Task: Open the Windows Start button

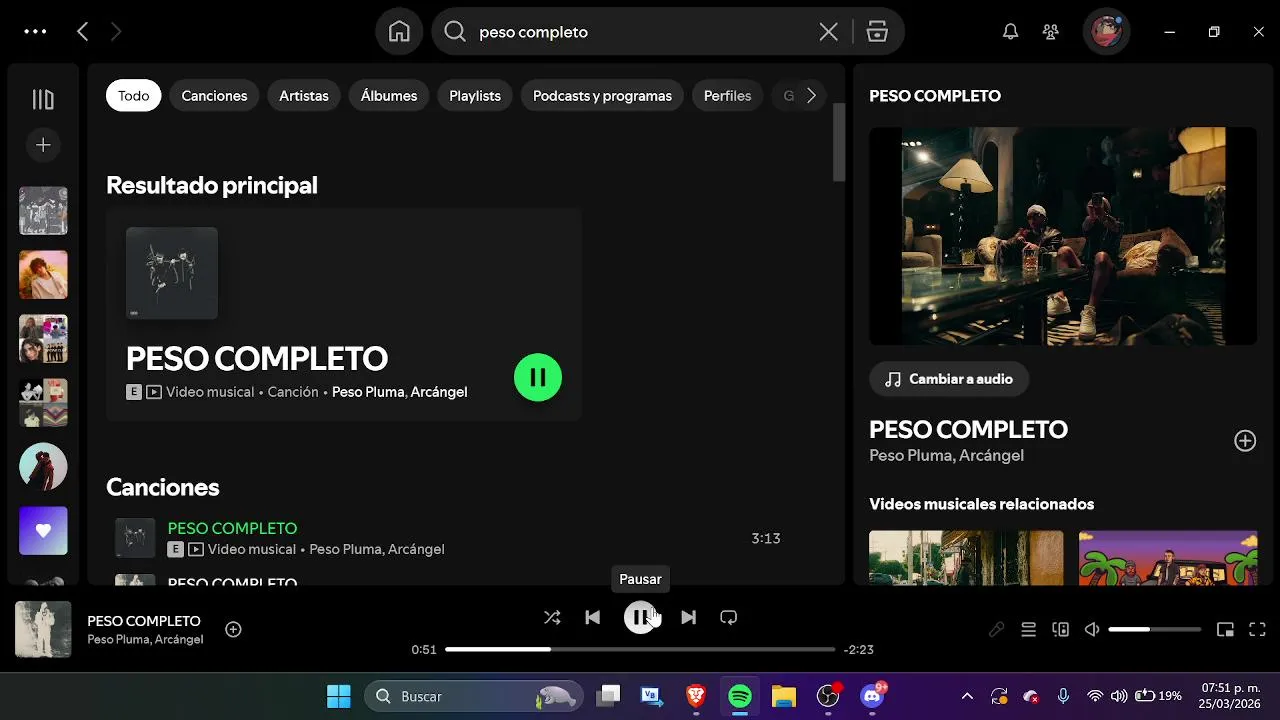Action: 339,696
